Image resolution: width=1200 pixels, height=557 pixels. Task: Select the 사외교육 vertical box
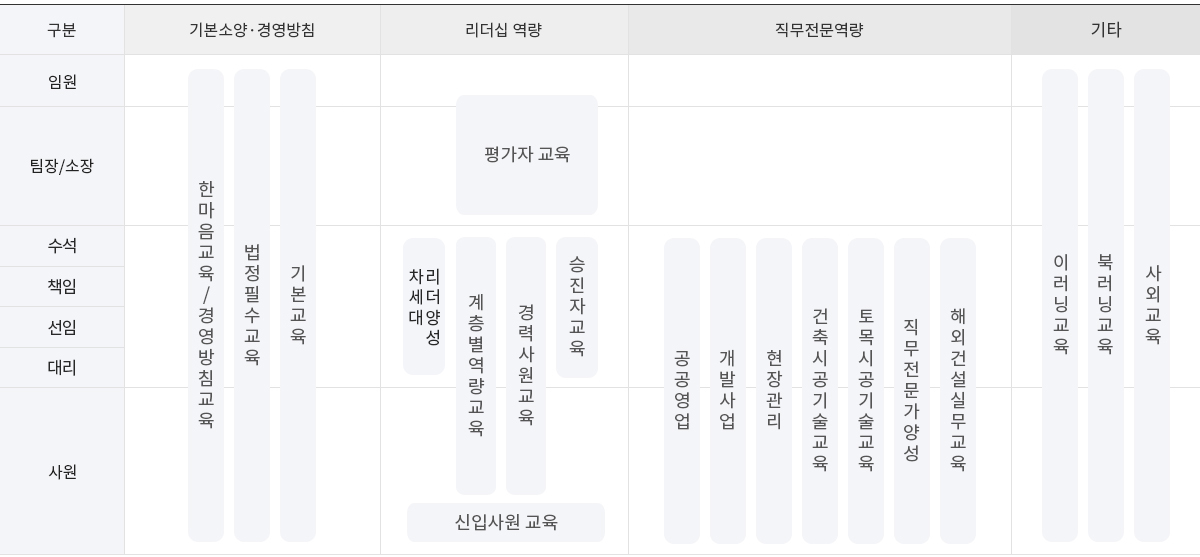pos(1152,305)
